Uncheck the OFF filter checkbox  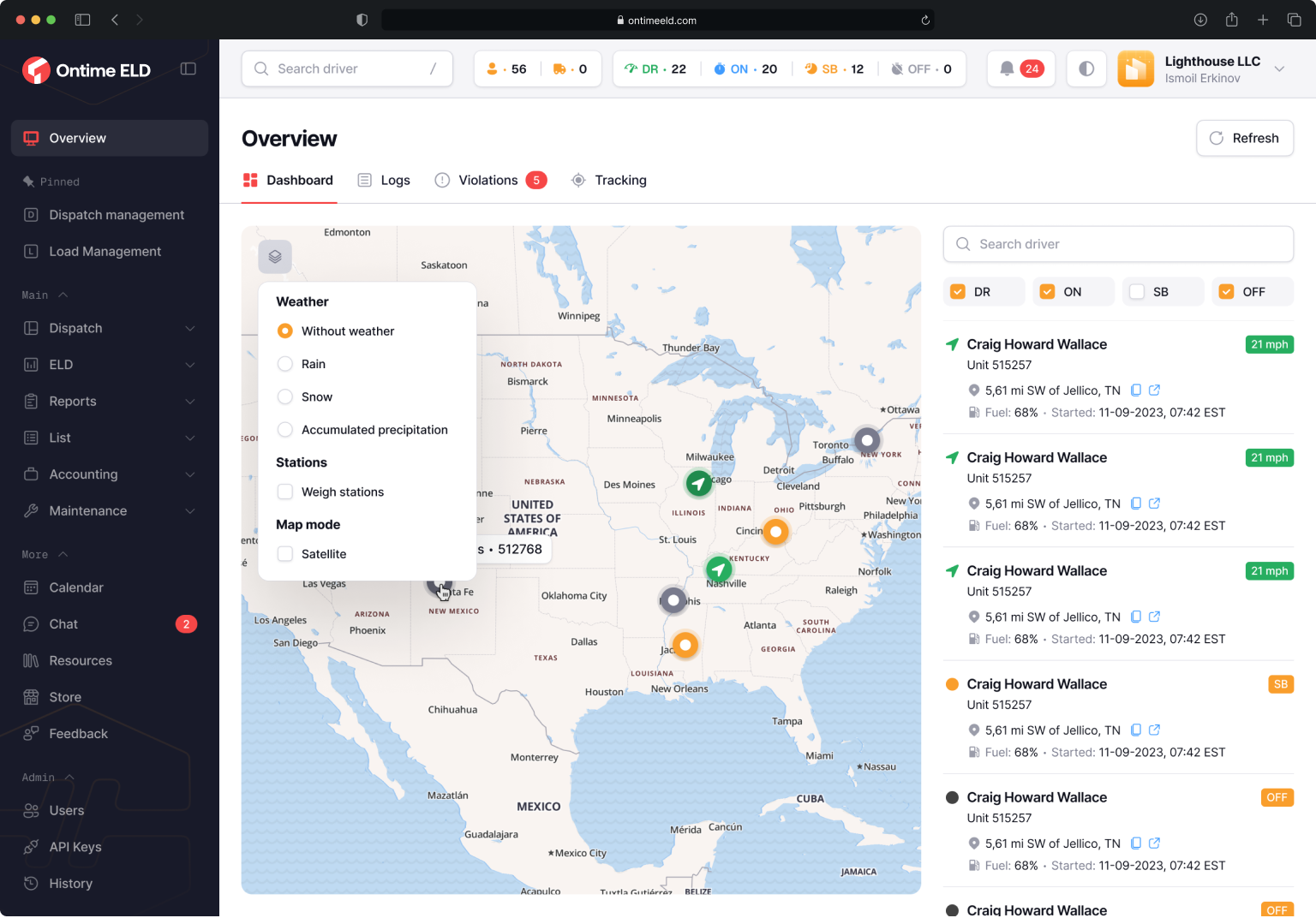point(1226,292)
